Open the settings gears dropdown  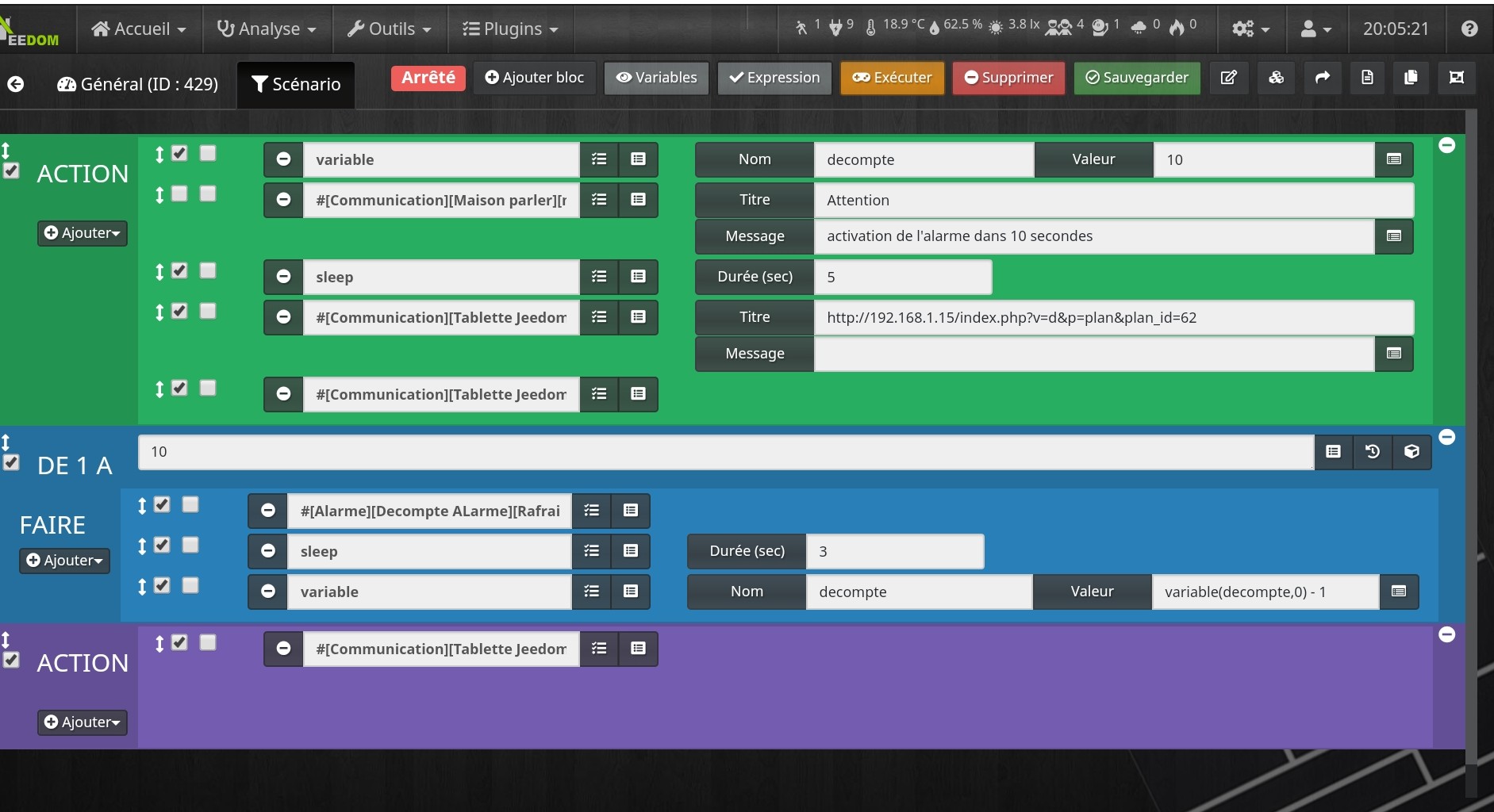(x=1250, y=29)
